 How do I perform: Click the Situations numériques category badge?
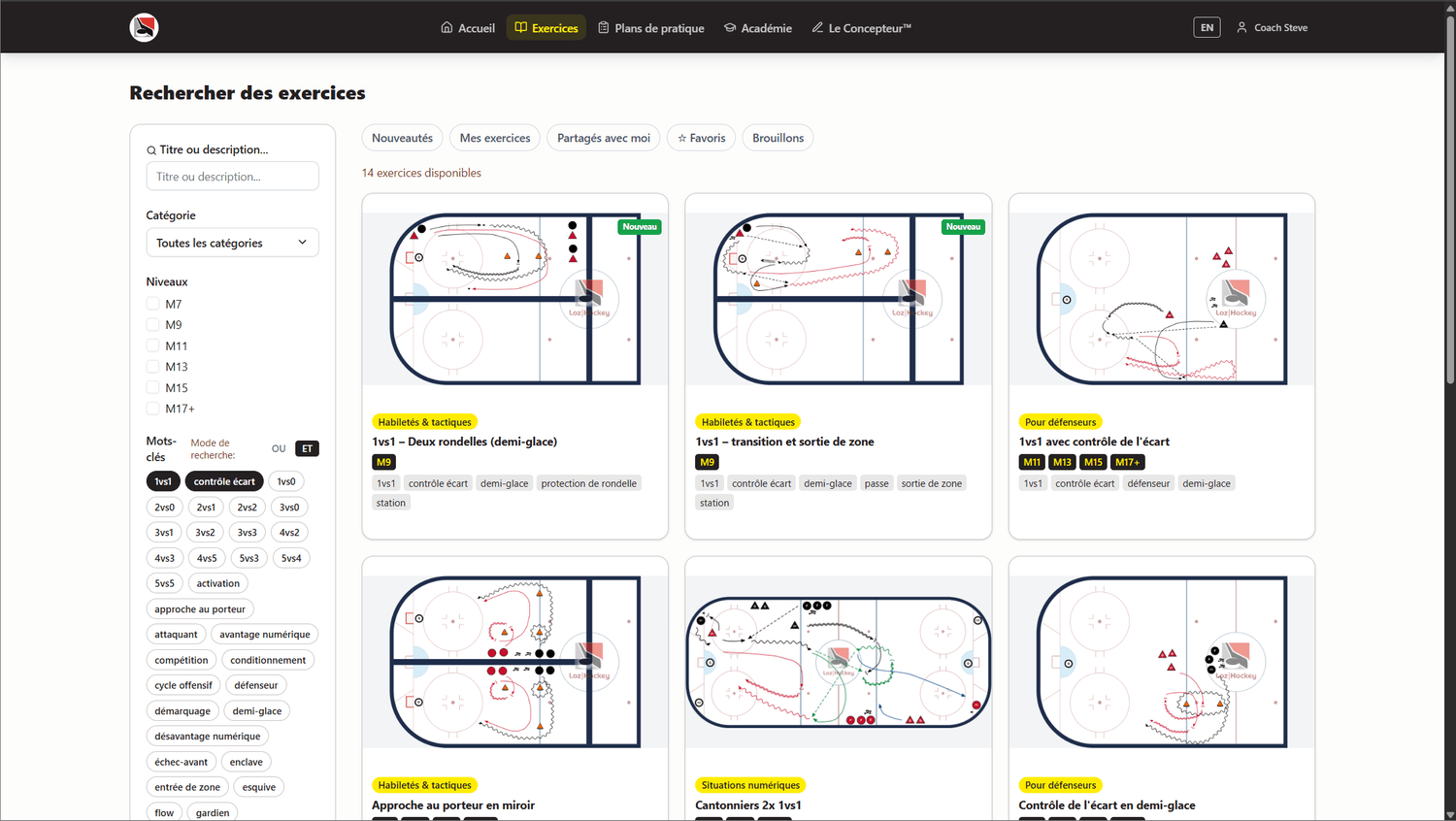coord(750,785)
